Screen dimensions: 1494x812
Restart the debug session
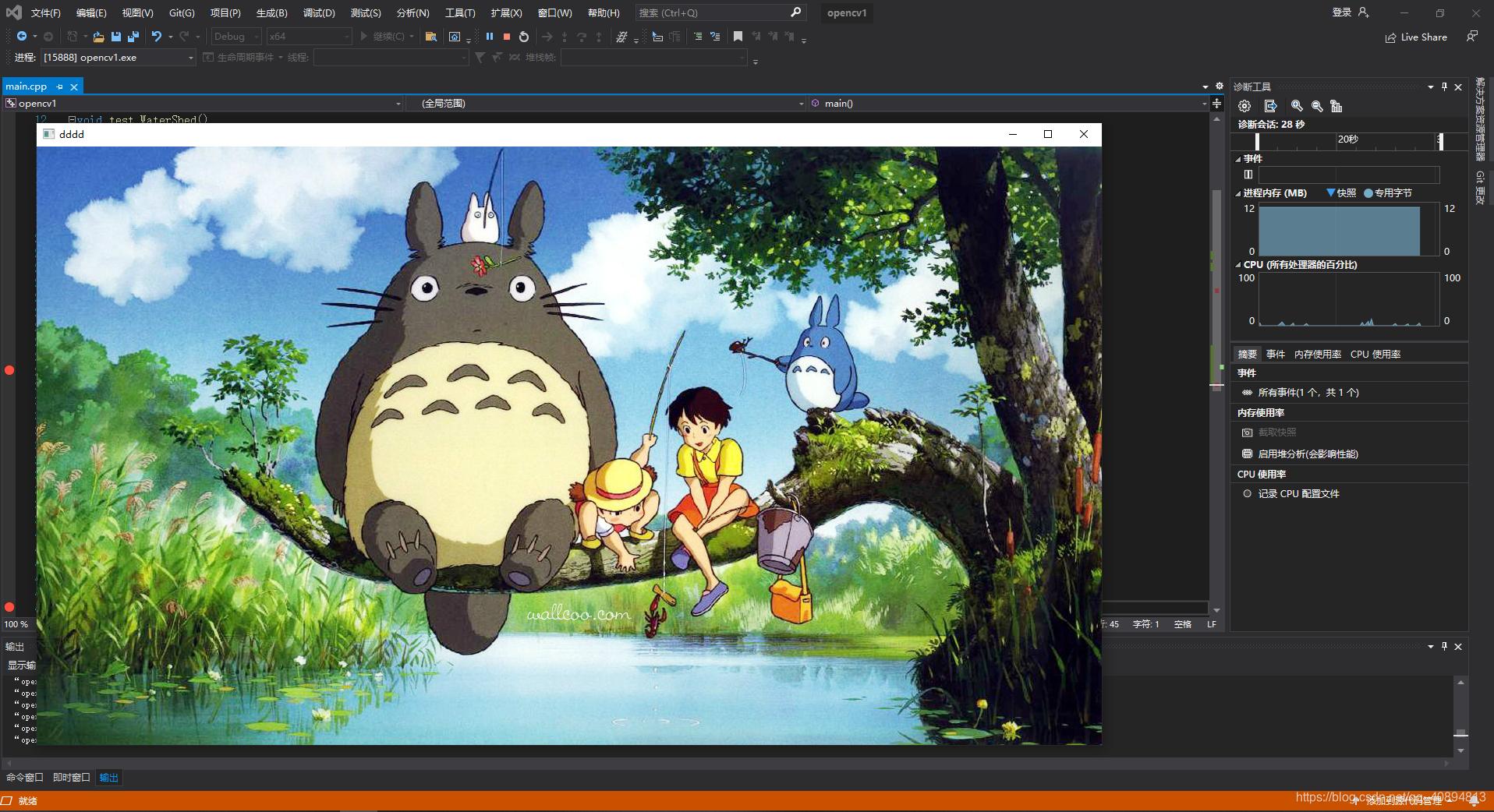tap(523, 36)
